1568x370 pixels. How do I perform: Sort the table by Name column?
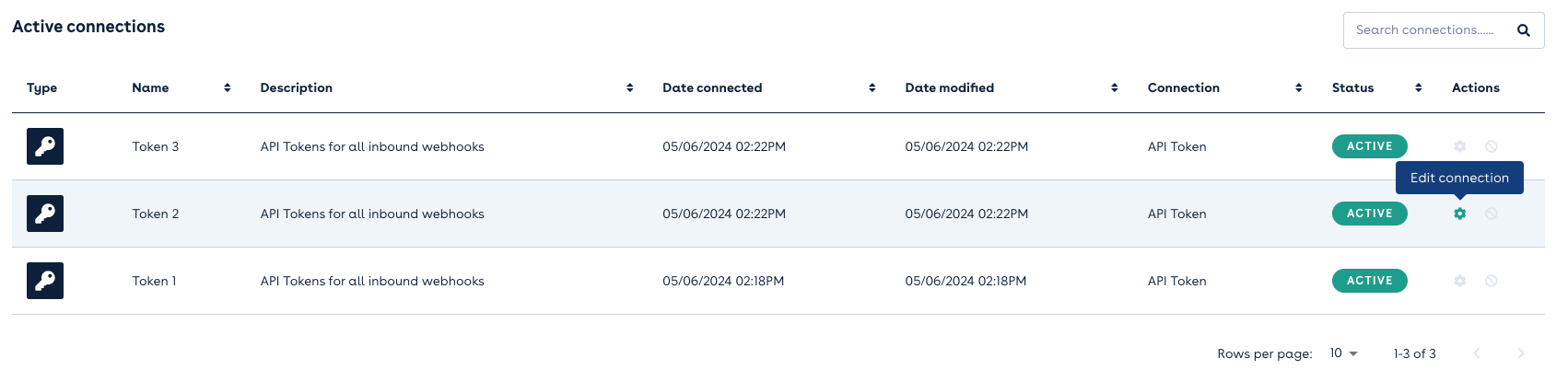[227, 87]
